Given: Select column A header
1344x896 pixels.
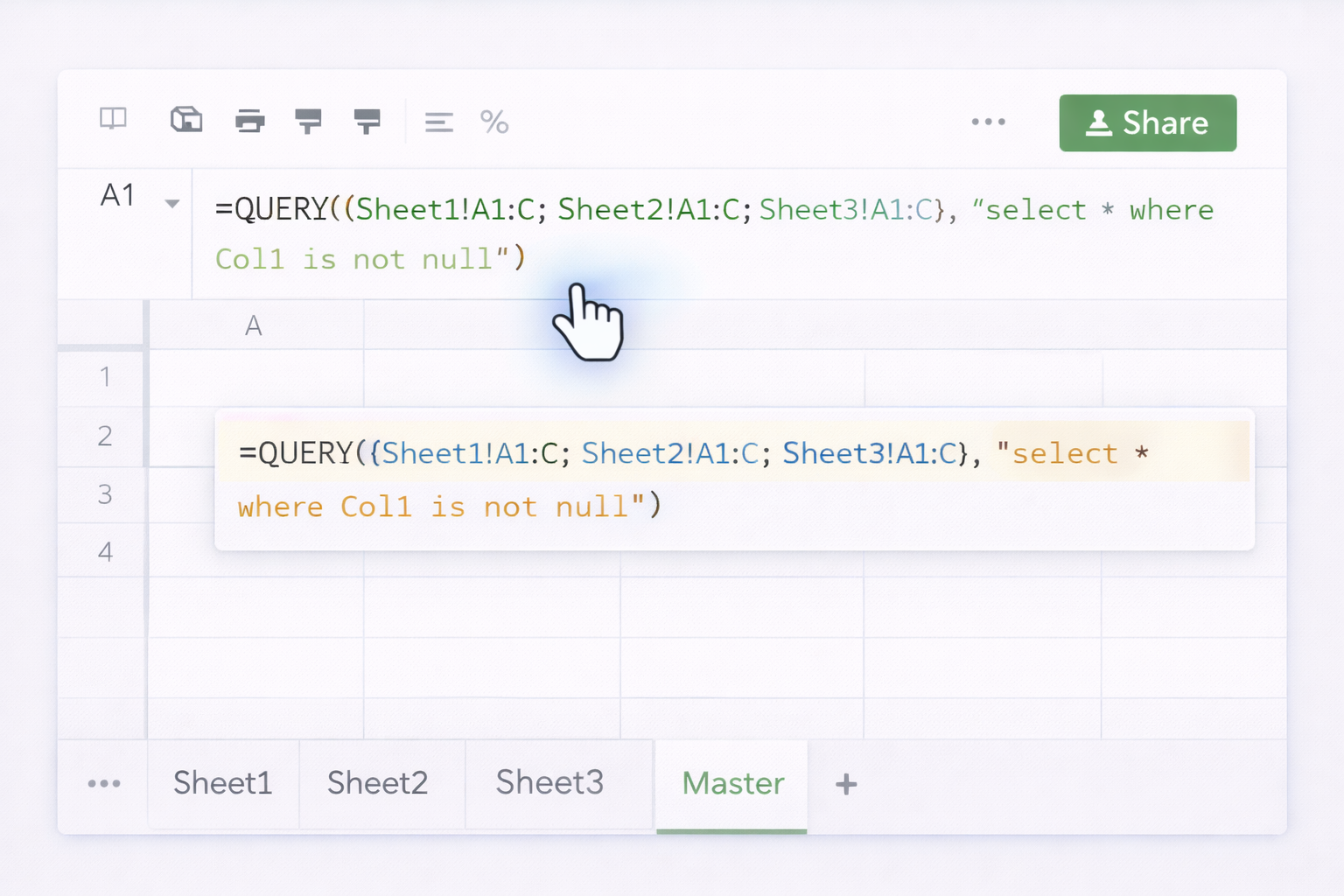Looking at the screenshot, I should (x=254, y=325).
